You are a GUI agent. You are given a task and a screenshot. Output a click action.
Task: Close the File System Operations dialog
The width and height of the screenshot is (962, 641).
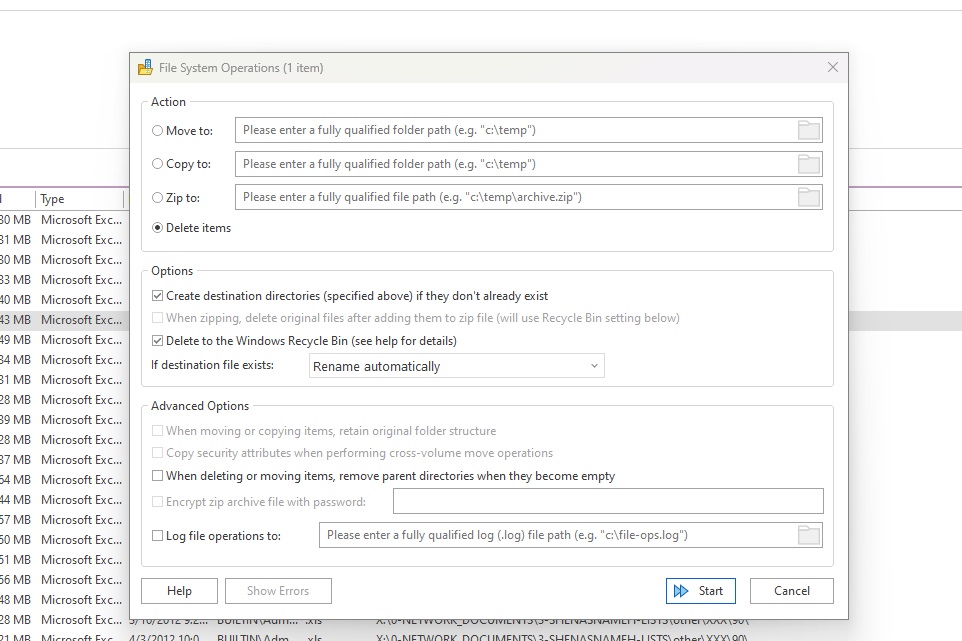point(832,68)
